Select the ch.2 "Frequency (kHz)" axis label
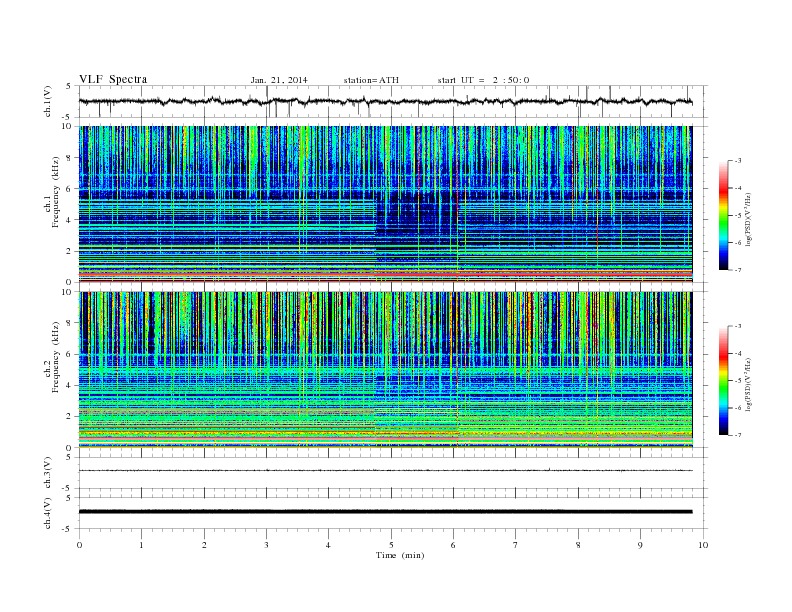 56,357
